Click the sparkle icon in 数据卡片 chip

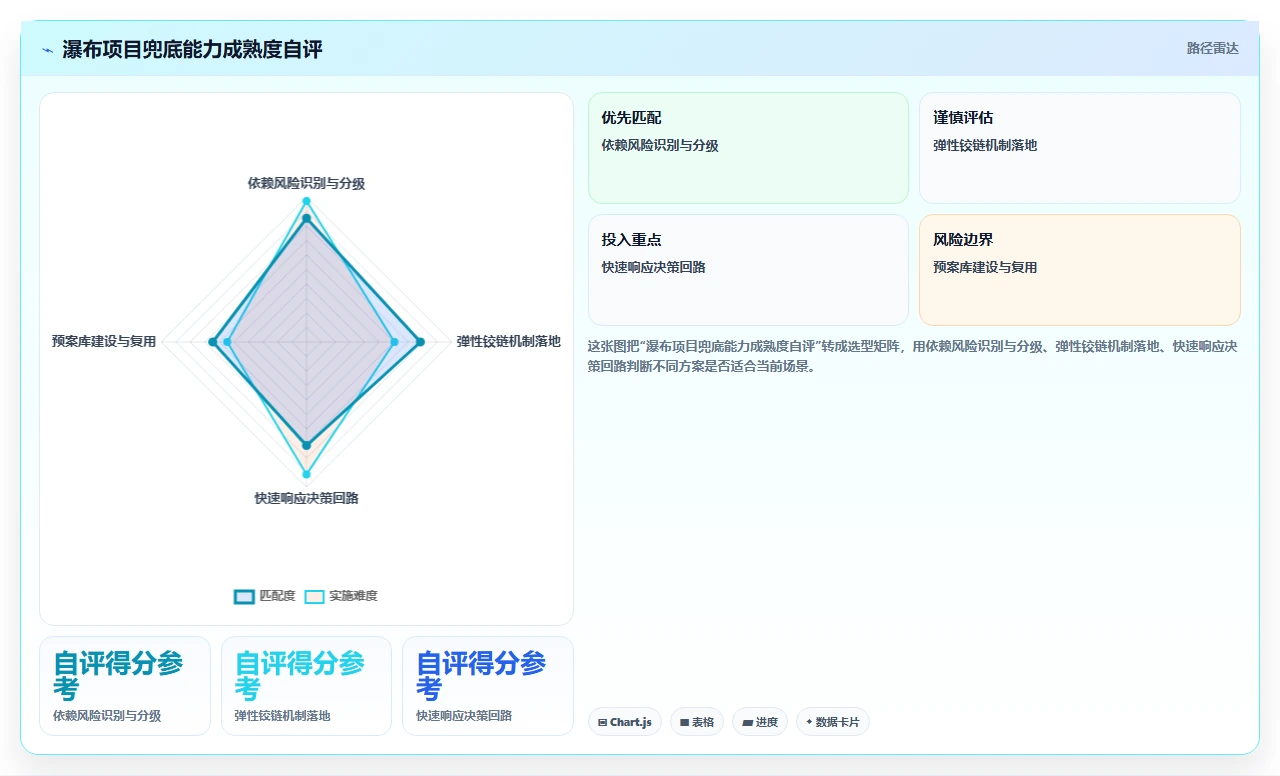pos(809,722)
